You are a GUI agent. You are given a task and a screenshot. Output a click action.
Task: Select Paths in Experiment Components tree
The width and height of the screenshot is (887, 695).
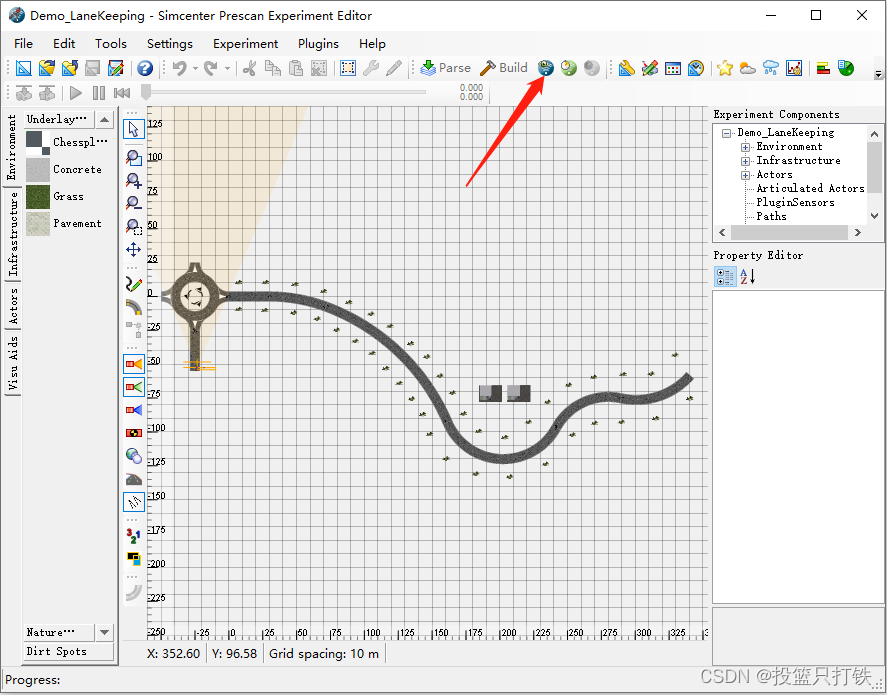(771, 217)
